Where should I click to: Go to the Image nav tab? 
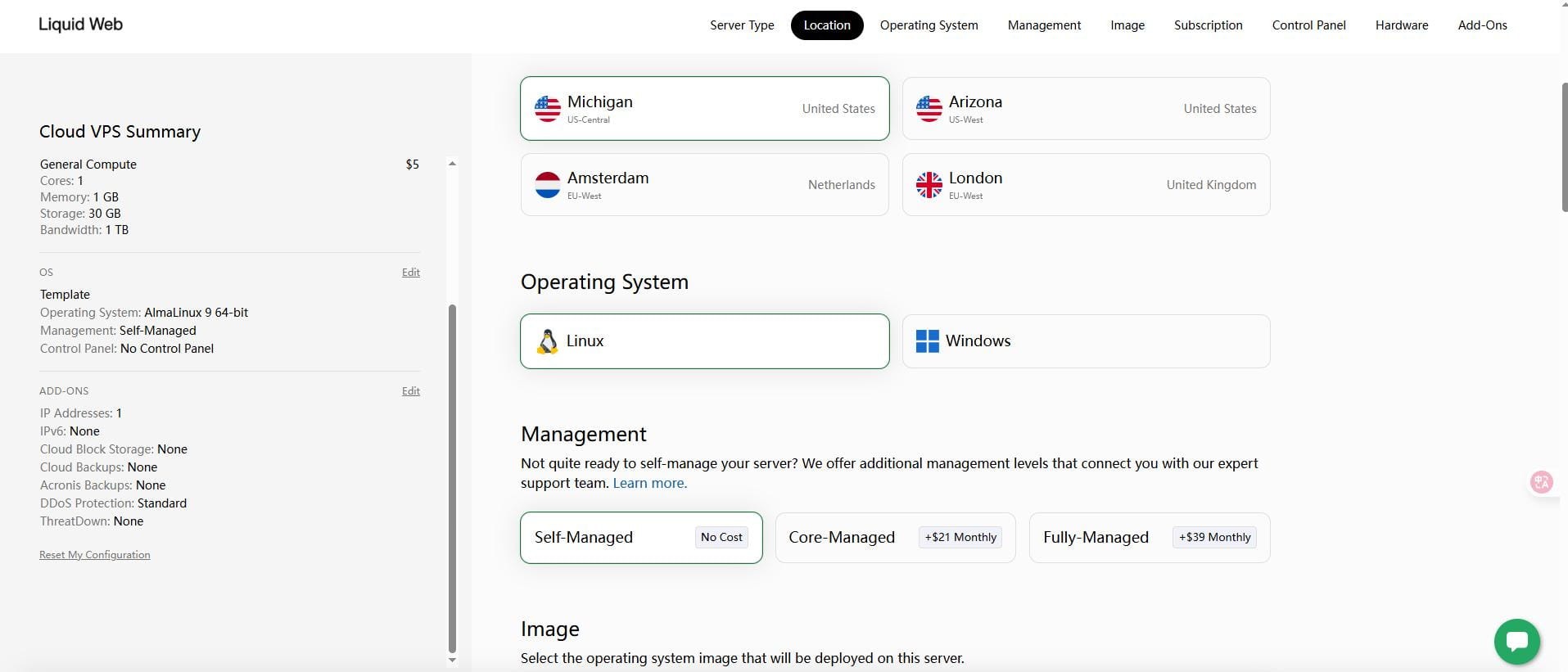click(1127, 25)
